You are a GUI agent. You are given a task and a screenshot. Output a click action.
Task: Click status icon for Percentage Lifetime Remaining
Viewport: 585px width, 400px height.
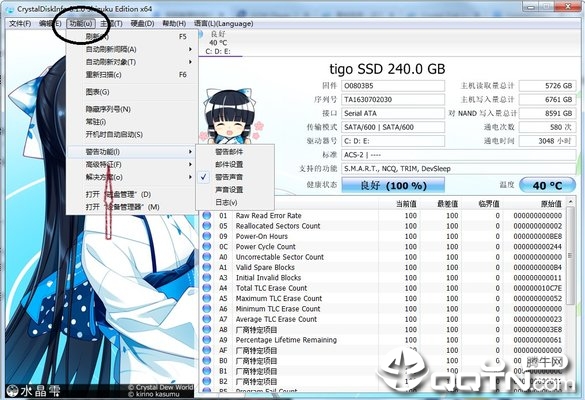tap(207, 340)
